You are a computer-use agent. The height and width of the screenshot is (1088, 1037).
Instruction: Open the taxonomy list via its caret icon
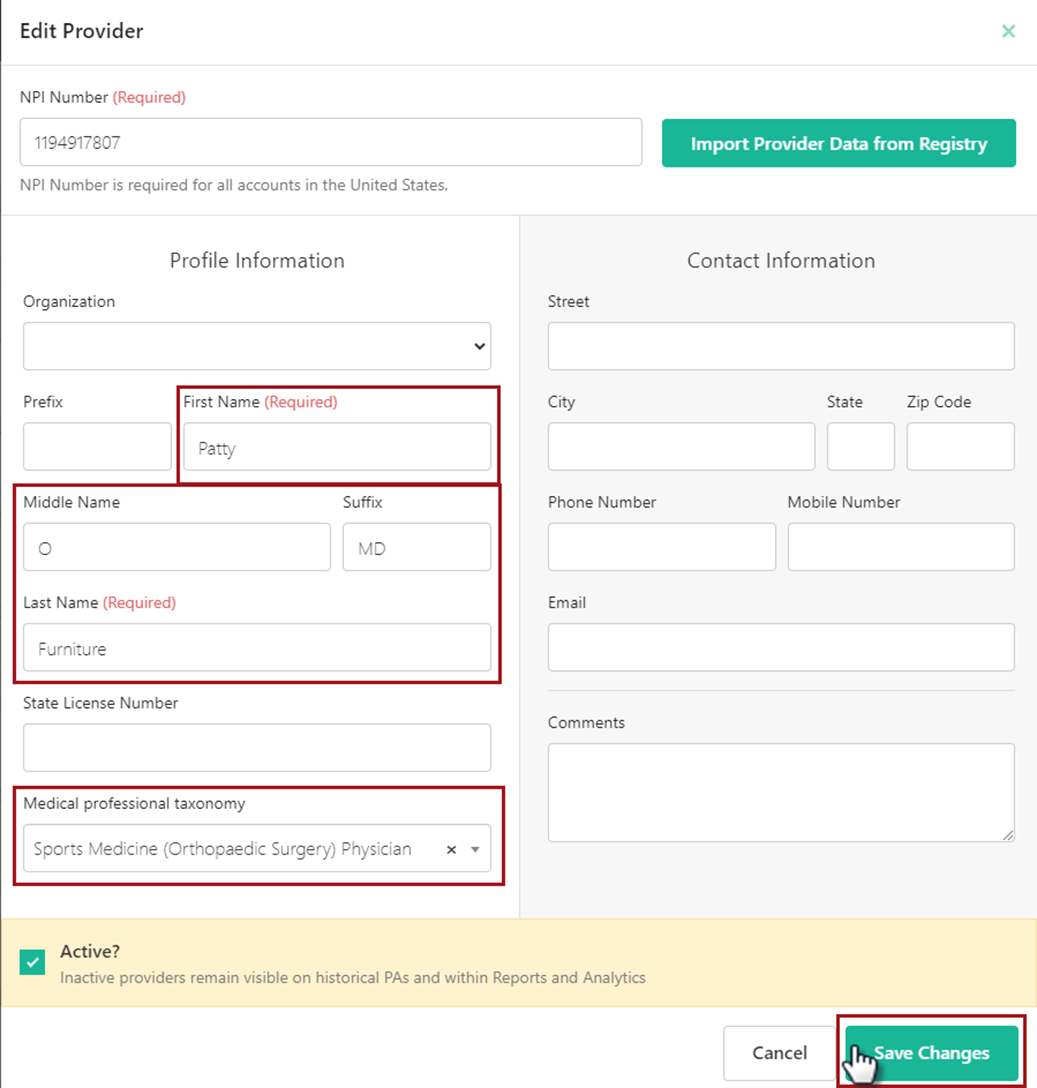coord(472,848)
